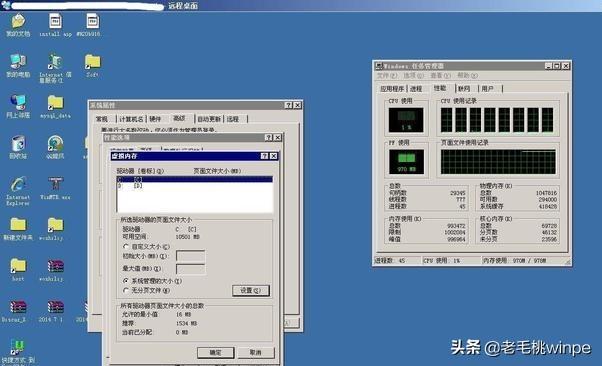
Task: Select the 自定义大小 radio button
Action: coord(126,246)
